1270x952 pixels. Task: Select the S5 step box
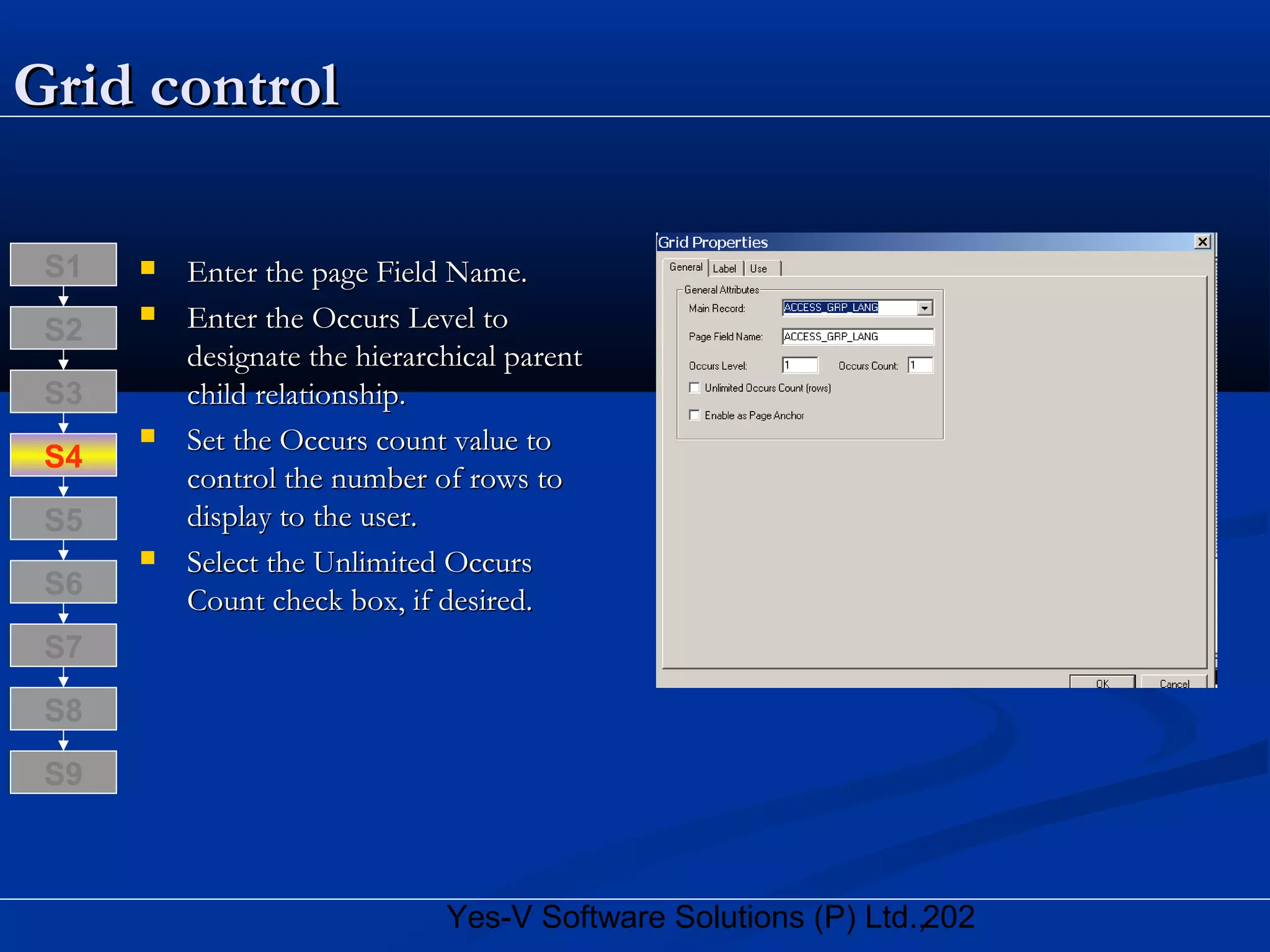coord(63,519)
